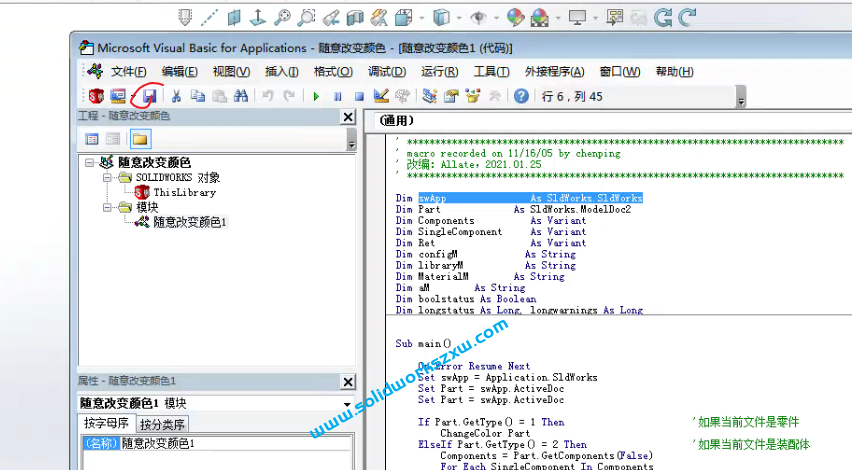The width and height of the screenshot is (852, 470).
Task: Toggle Folders icon in project panel
Action: pyautogui.click(x=140, y=139)
